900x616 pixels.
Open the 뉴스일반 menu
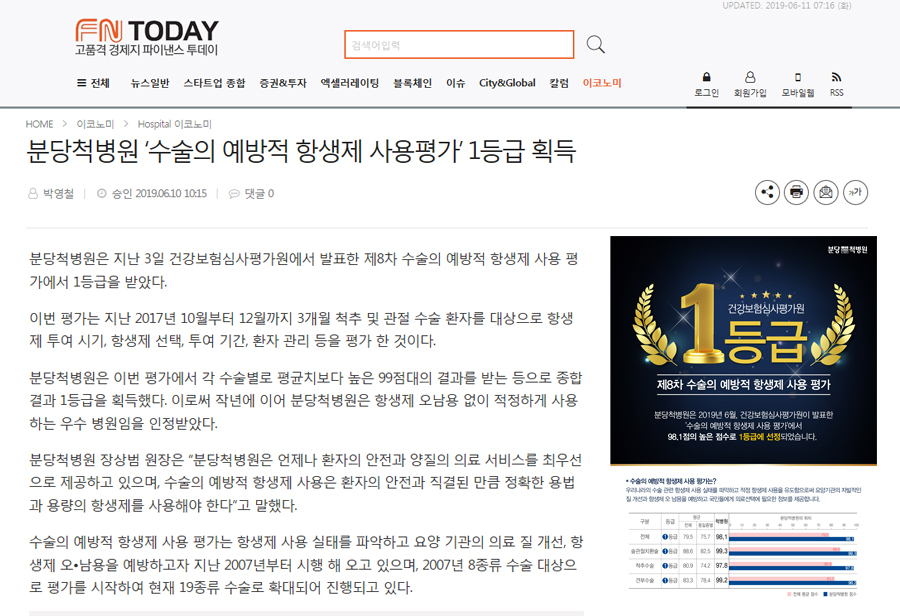coord(150,83)
